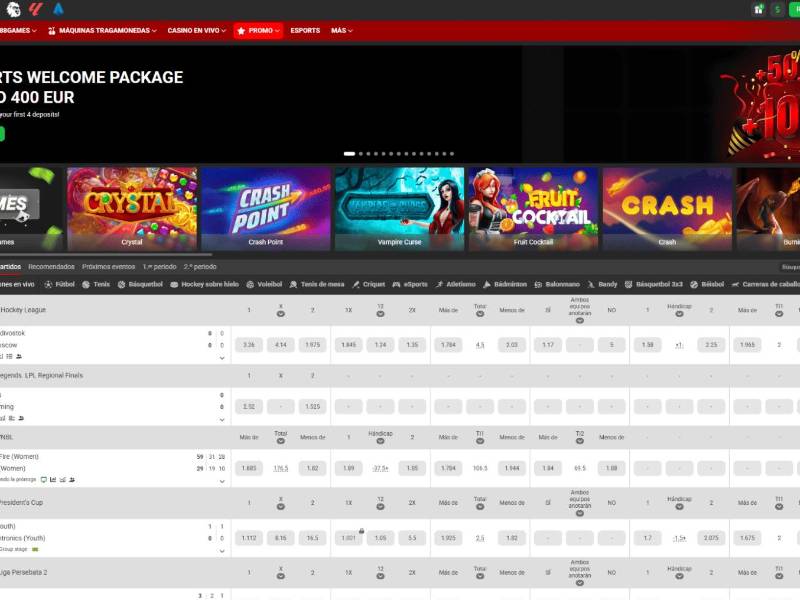Open the live stream icon for the WNBL match

tap(44, 480)
